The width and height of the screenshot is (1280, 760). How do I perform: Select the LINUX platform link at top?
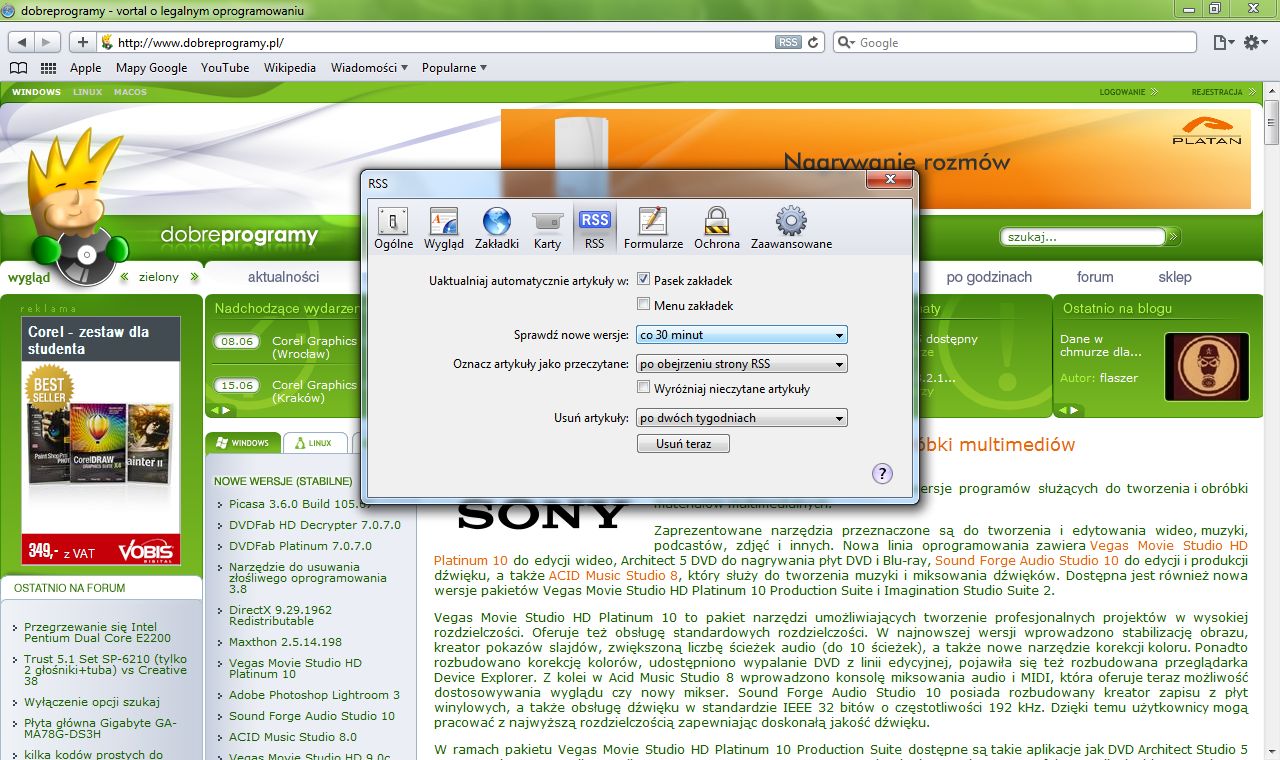pyautogui.click(x=87, y=92)
